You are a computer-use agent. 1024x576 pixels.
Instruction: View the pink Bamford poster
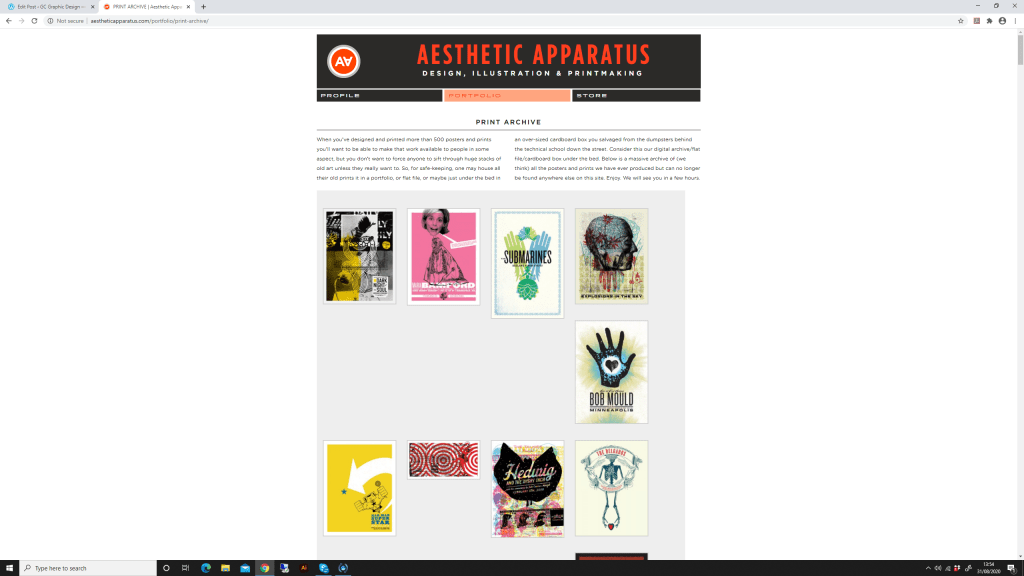tap(443, 257)
